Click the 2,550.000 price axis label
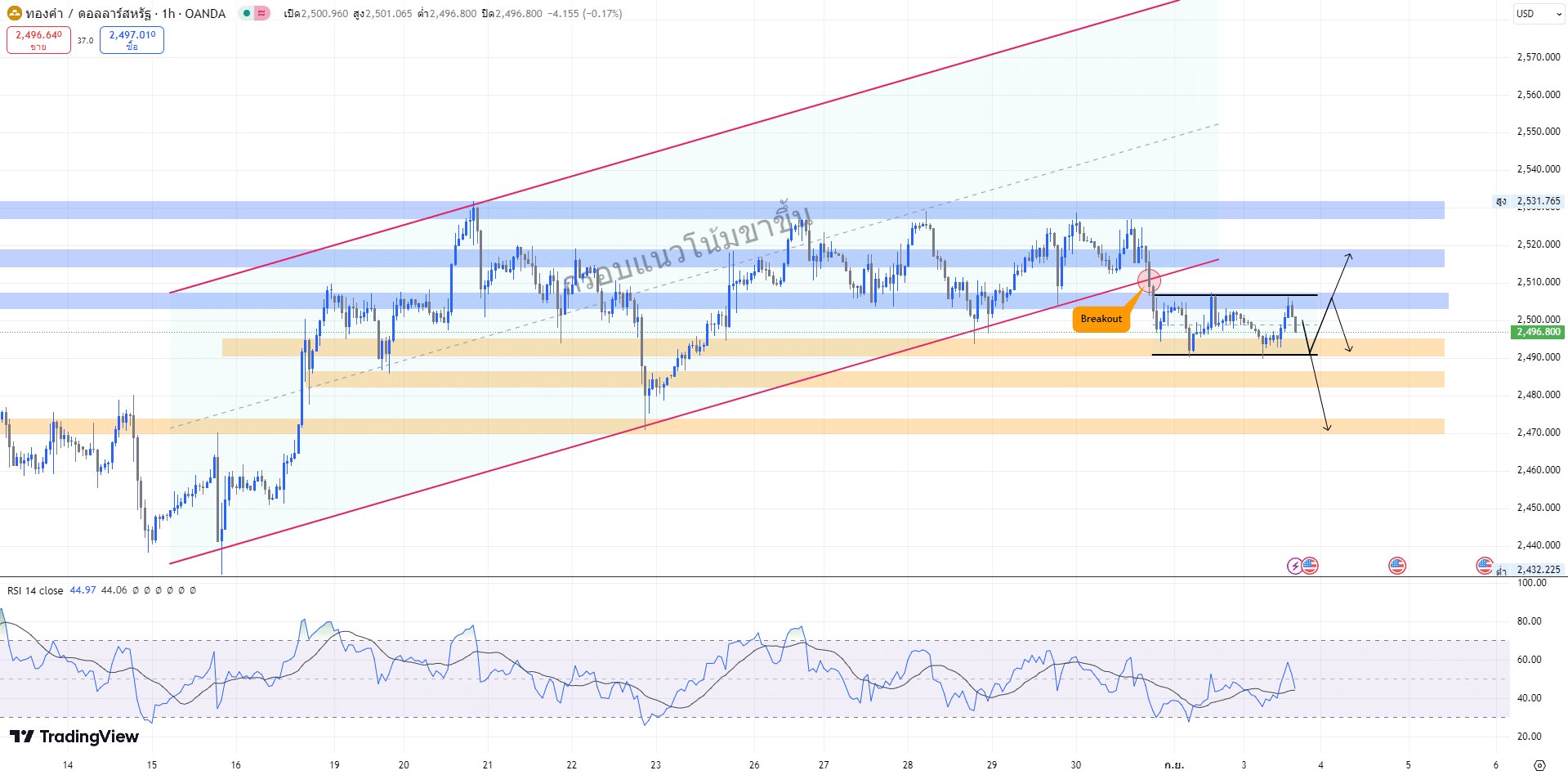This screenshot has height=775, width=1568. [1539, 132]
